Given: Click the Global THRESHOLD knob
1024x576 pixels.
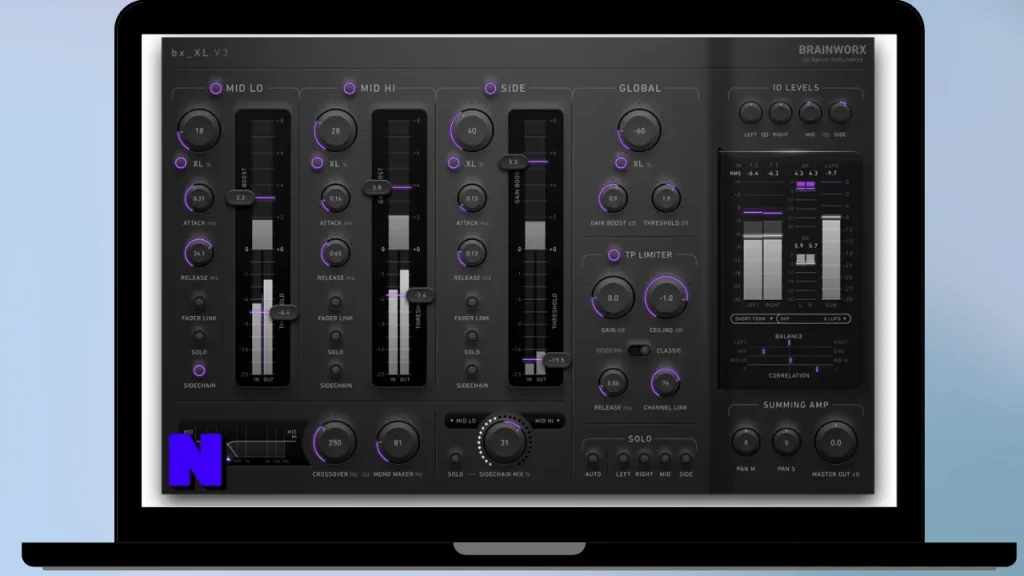Looking at the screenshot, I should (666, 199).
